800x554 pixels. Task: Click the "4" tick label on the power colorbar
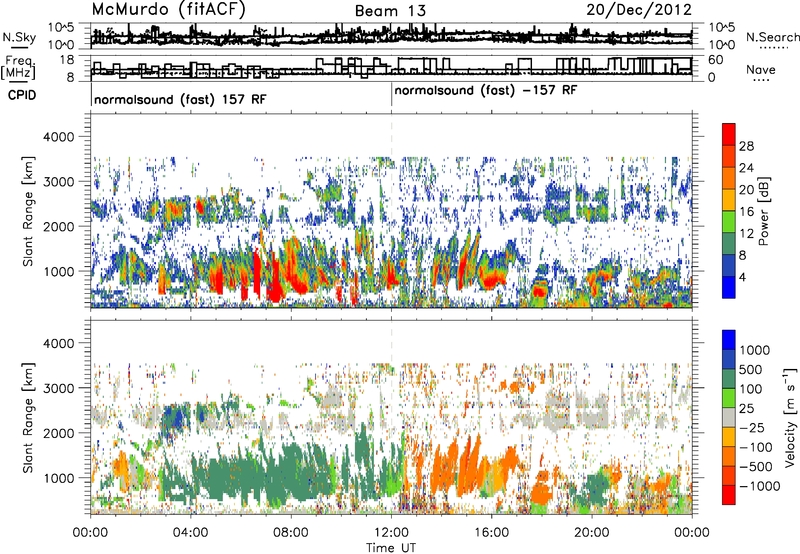coord(742,277)
